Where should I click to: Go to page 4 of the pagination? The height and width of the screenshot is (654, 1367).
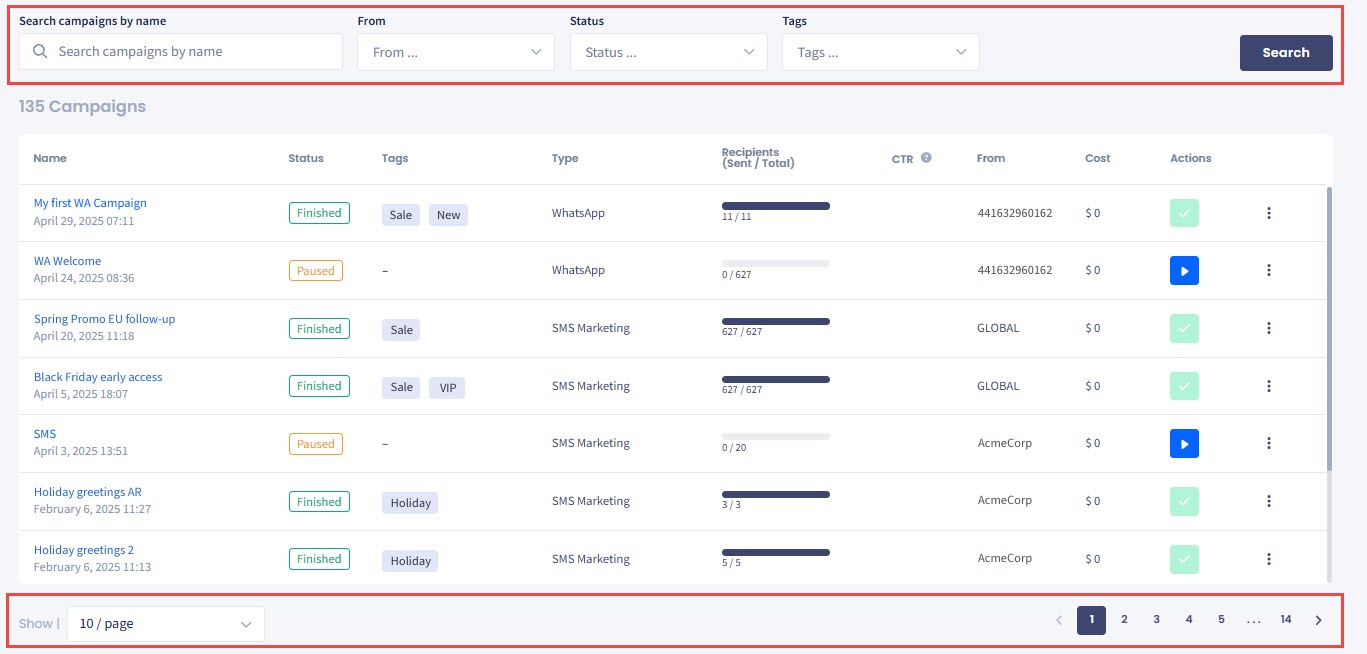(x=1189, y=620)
